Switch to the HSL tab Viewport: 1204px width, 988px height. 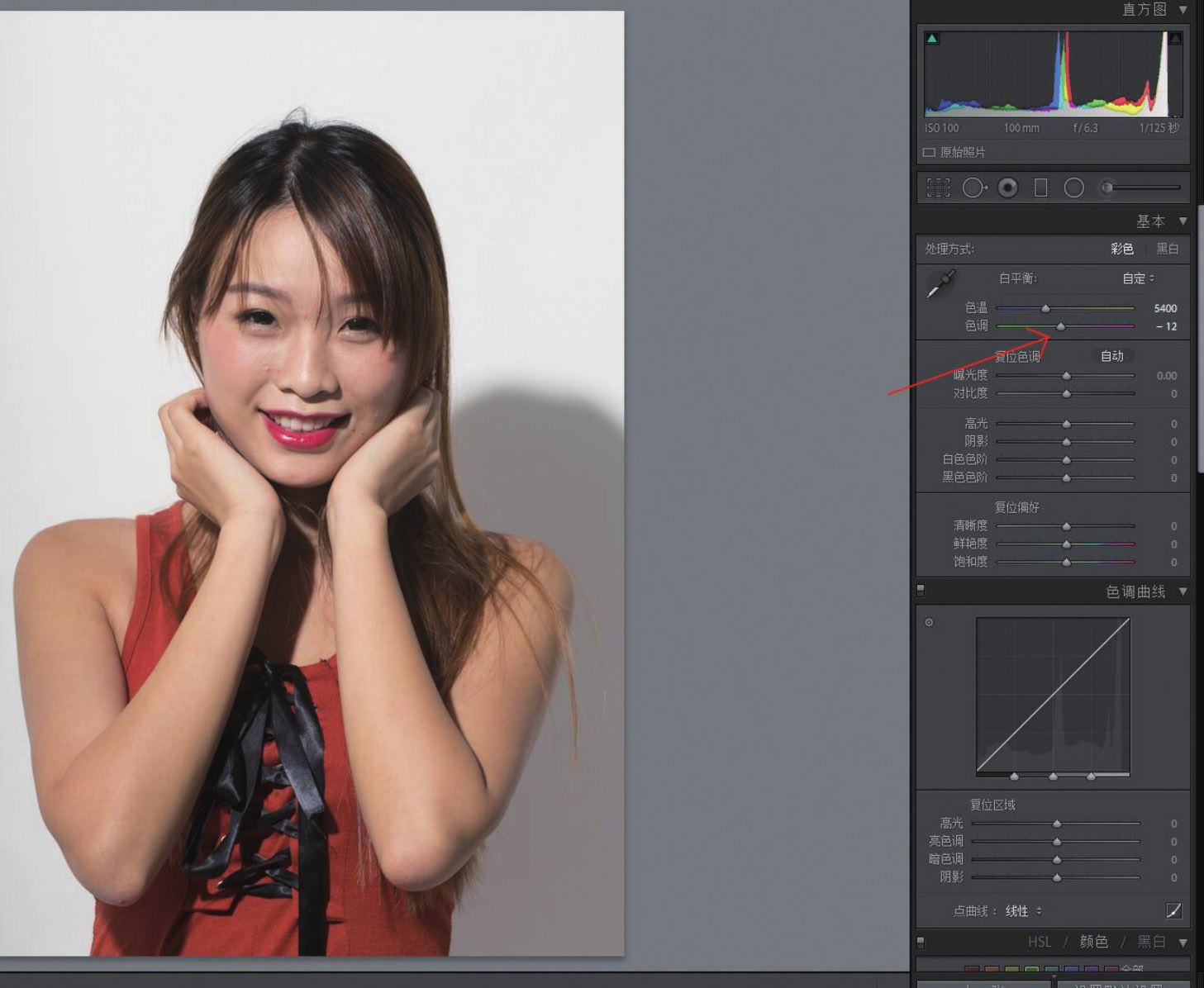[x=1040, y=942]
